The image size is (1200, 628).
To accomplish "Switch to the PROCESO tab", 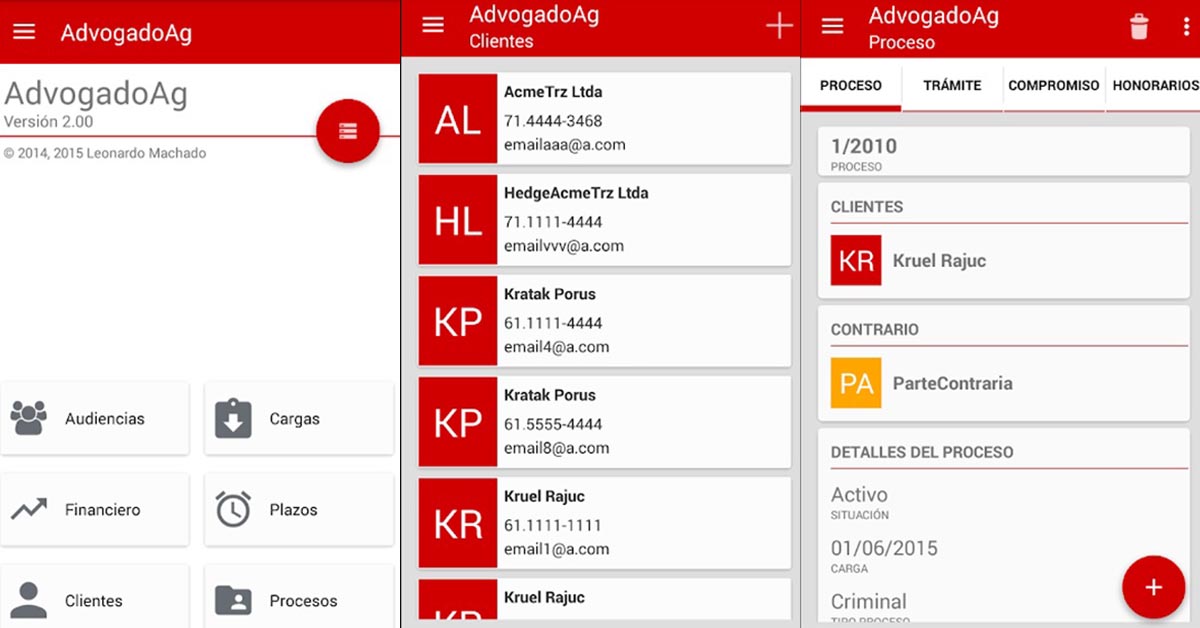I will [851, 86].
